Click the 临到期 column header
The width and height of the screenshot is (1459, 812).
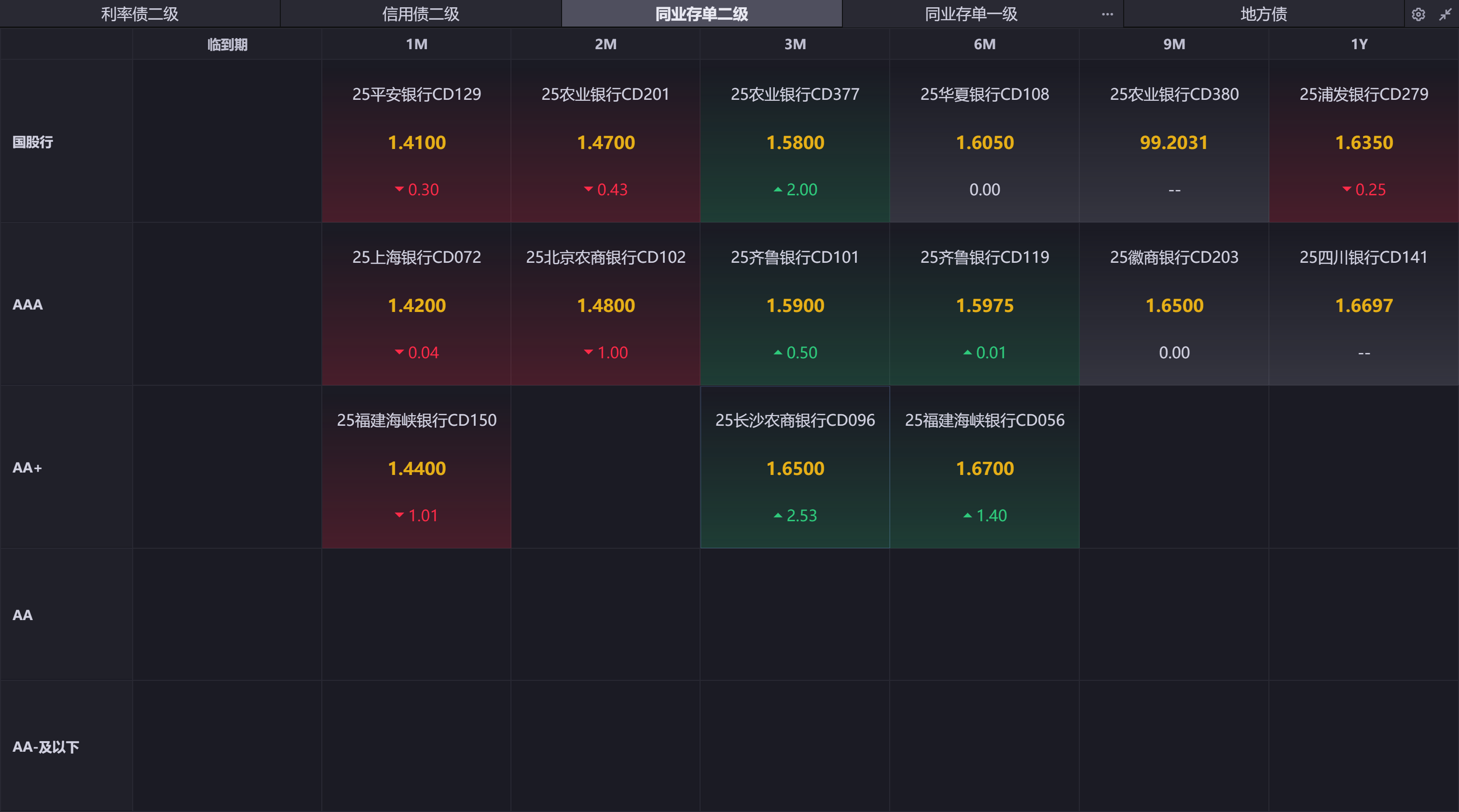[x=227, y=44]
